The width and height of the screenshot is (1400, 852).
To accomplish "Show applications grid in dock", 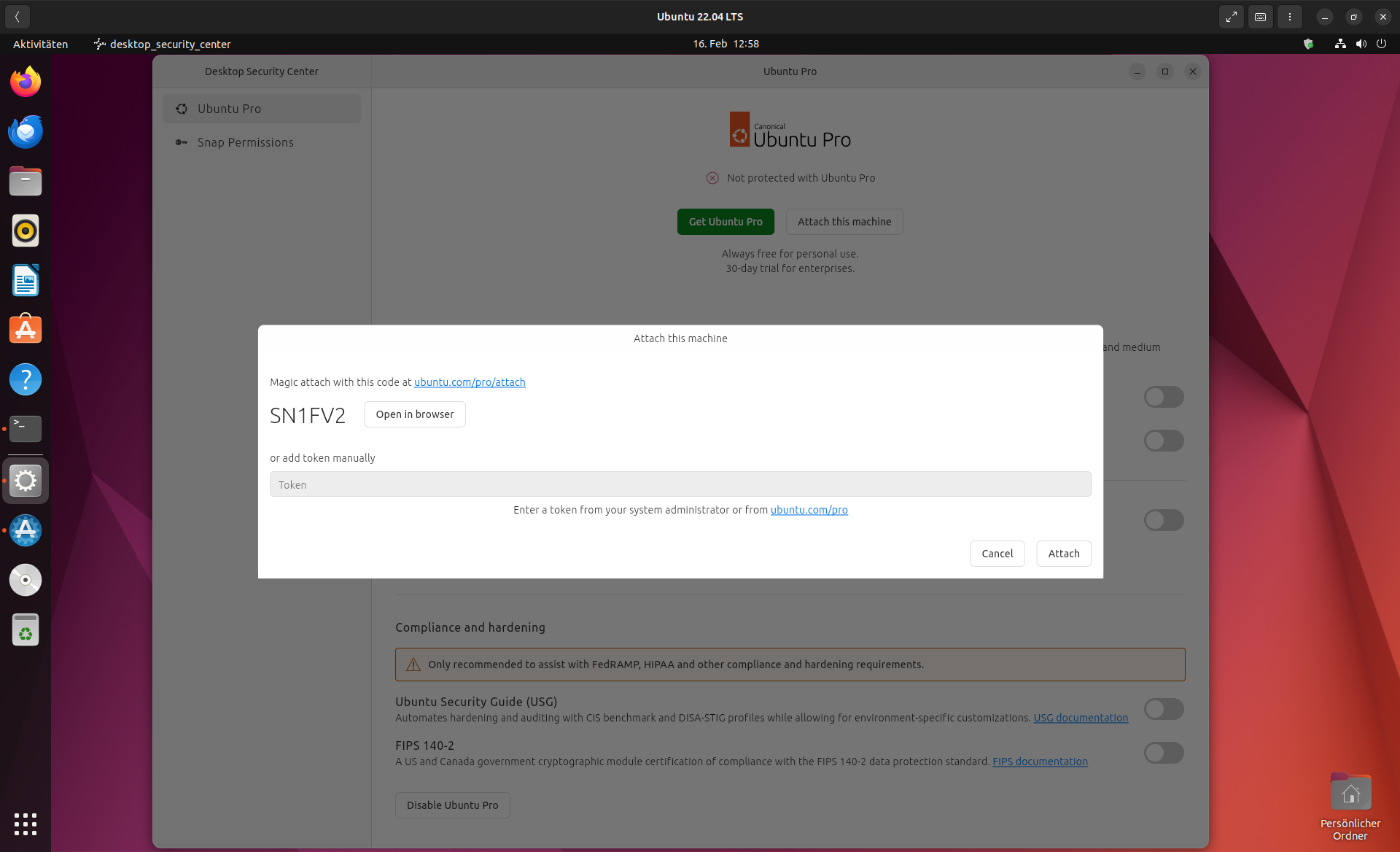I will coord(26,824).
